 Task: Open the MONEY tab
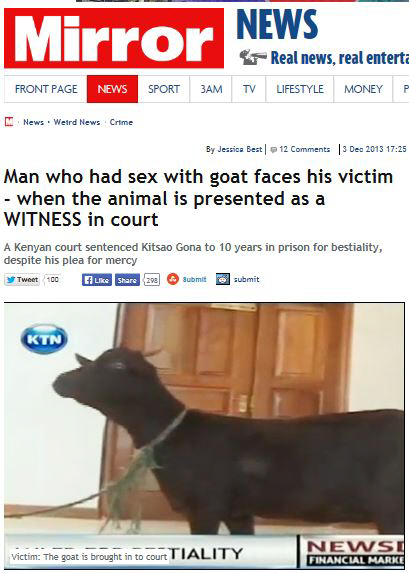coord(363,89)
